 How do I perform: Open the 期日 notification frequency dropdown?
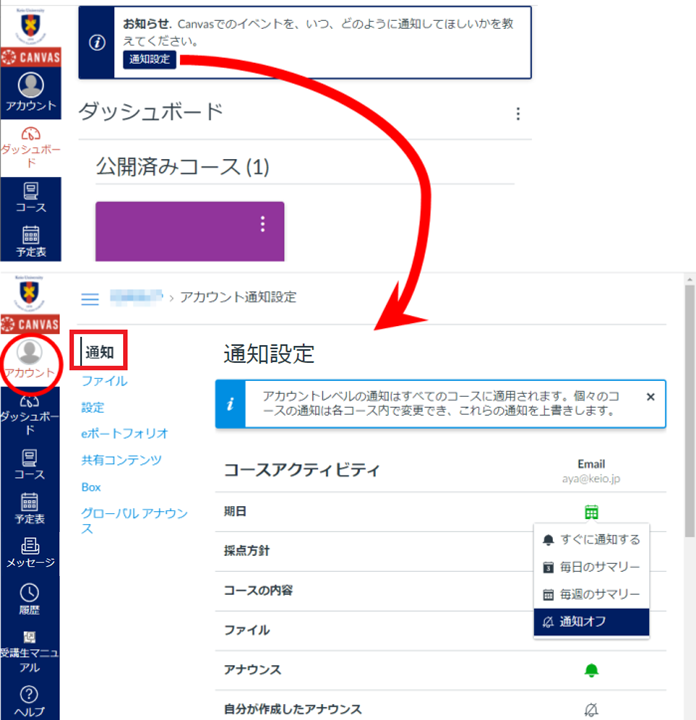591,512
